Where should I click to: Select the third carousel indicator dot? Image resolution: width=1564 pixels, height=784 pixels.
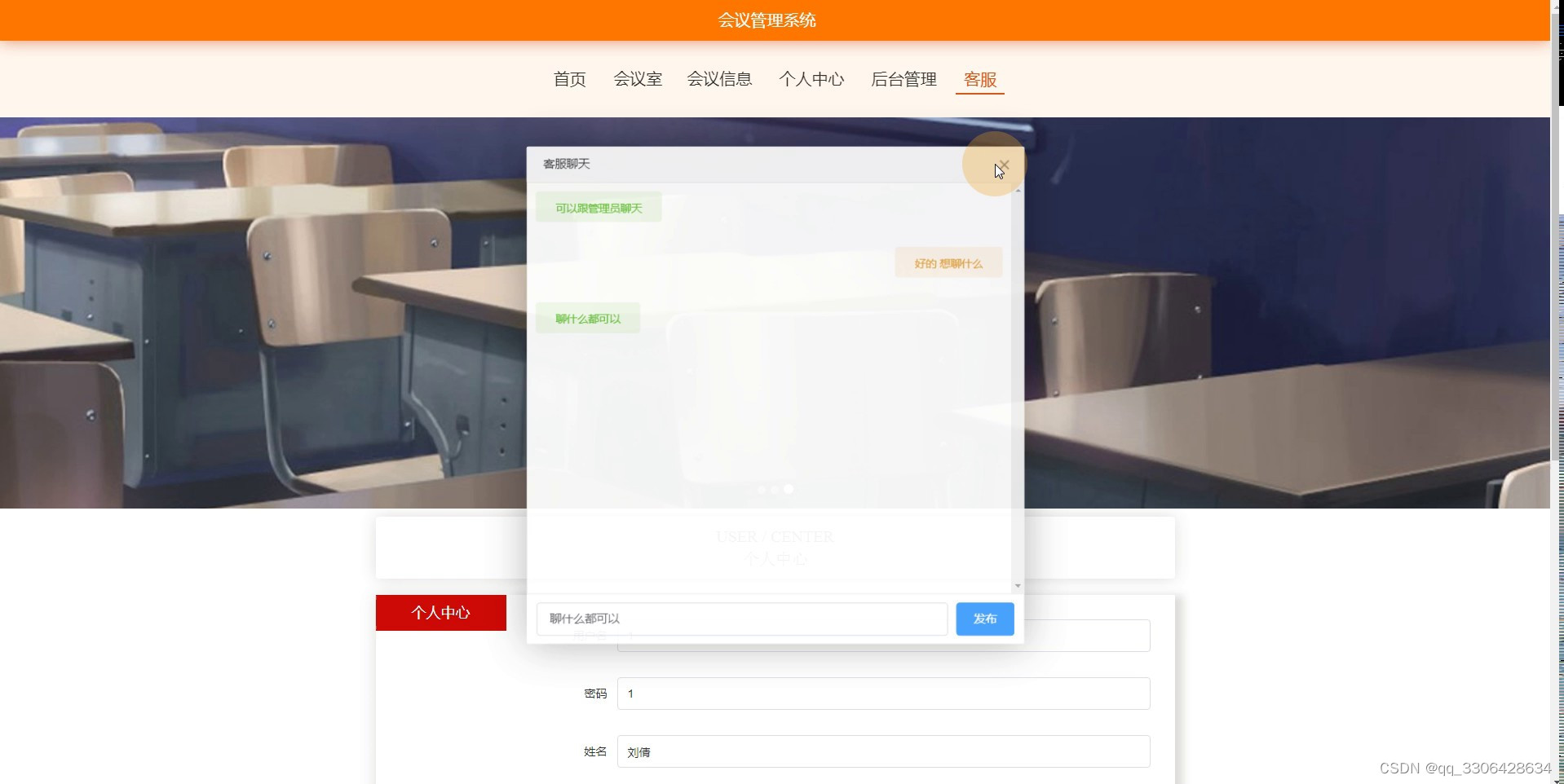pos(789,489)
